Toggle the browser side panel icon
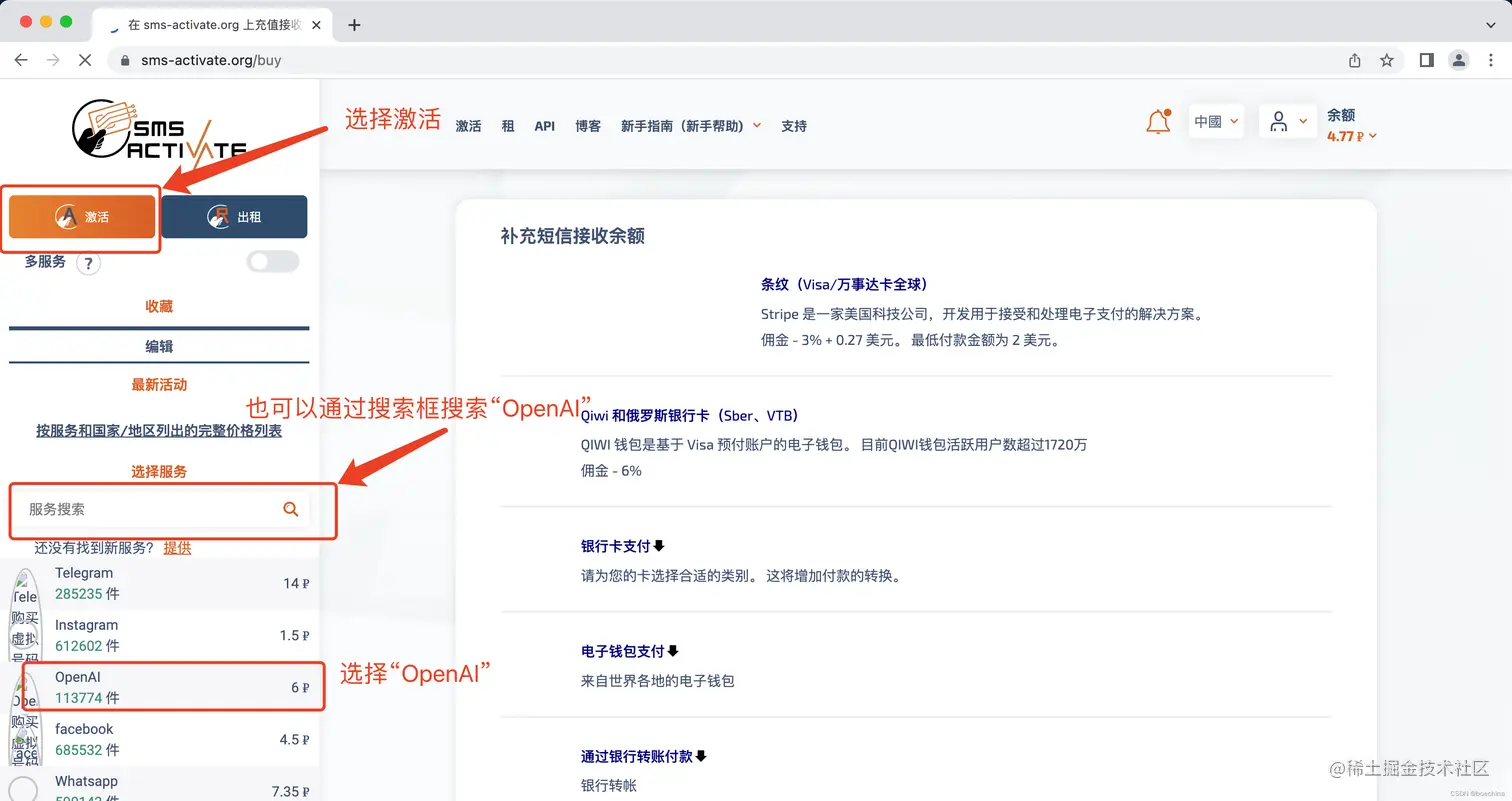Screen dimensions: 1512x801 click(x=1427, y=60)
